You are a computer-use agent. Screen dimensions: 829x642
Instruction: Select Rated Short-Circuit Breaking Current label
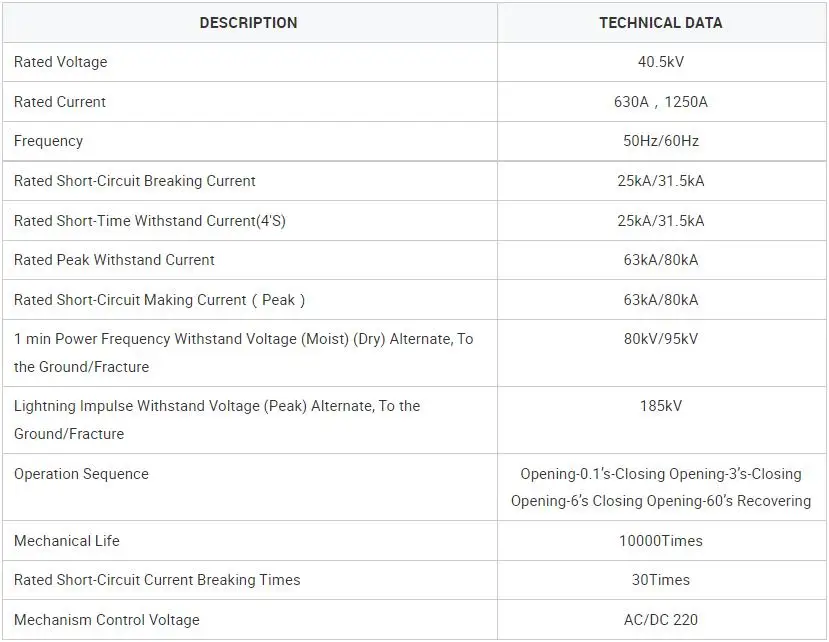point(135,181)
